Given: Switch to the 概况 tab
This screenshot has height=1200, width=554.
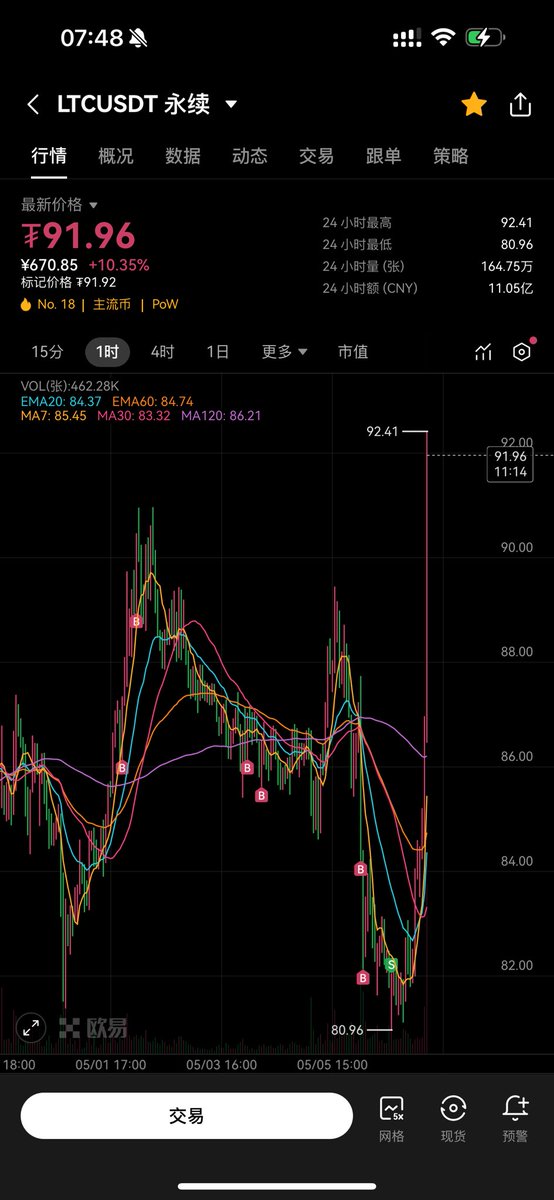Looking at the screenshot, I should [x=115, y=156].
